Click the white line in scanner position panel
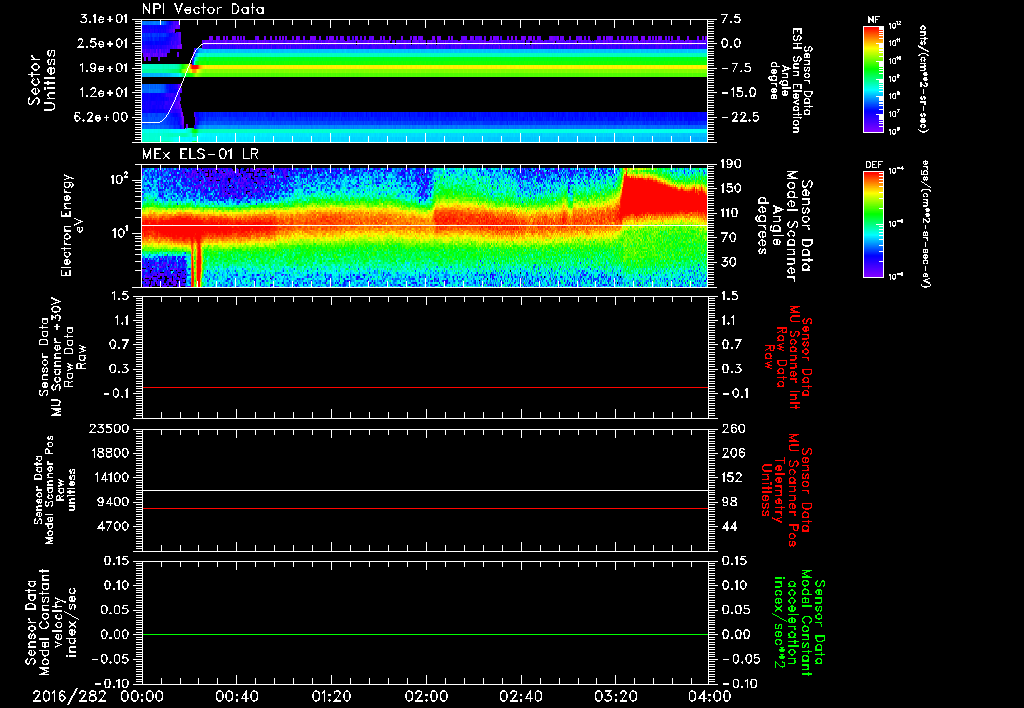This screenshot has height=708, width=1024. pyautogui.click(x=425, y=491)
